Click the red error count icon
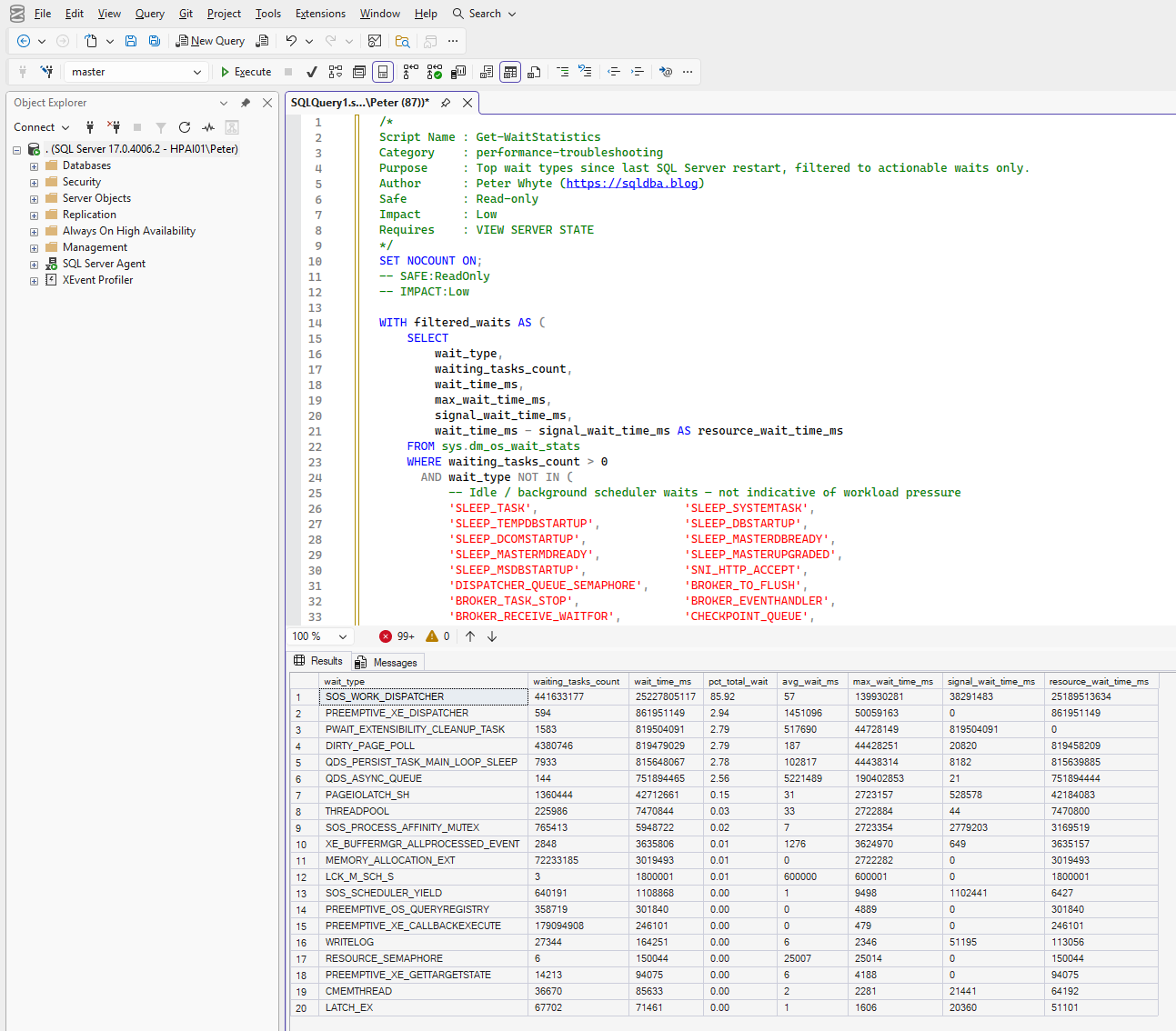 [386, 636]
